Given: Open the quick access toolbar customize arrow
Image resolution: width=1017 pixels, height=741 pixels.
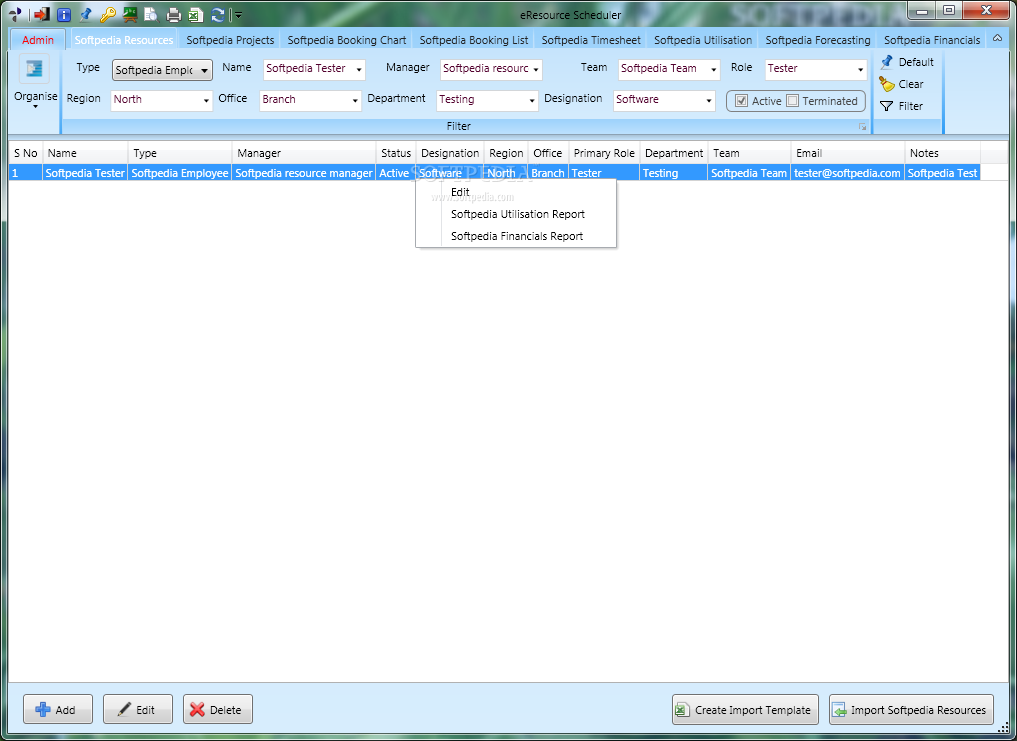Looking at the screenshot, I should (238, 15).
